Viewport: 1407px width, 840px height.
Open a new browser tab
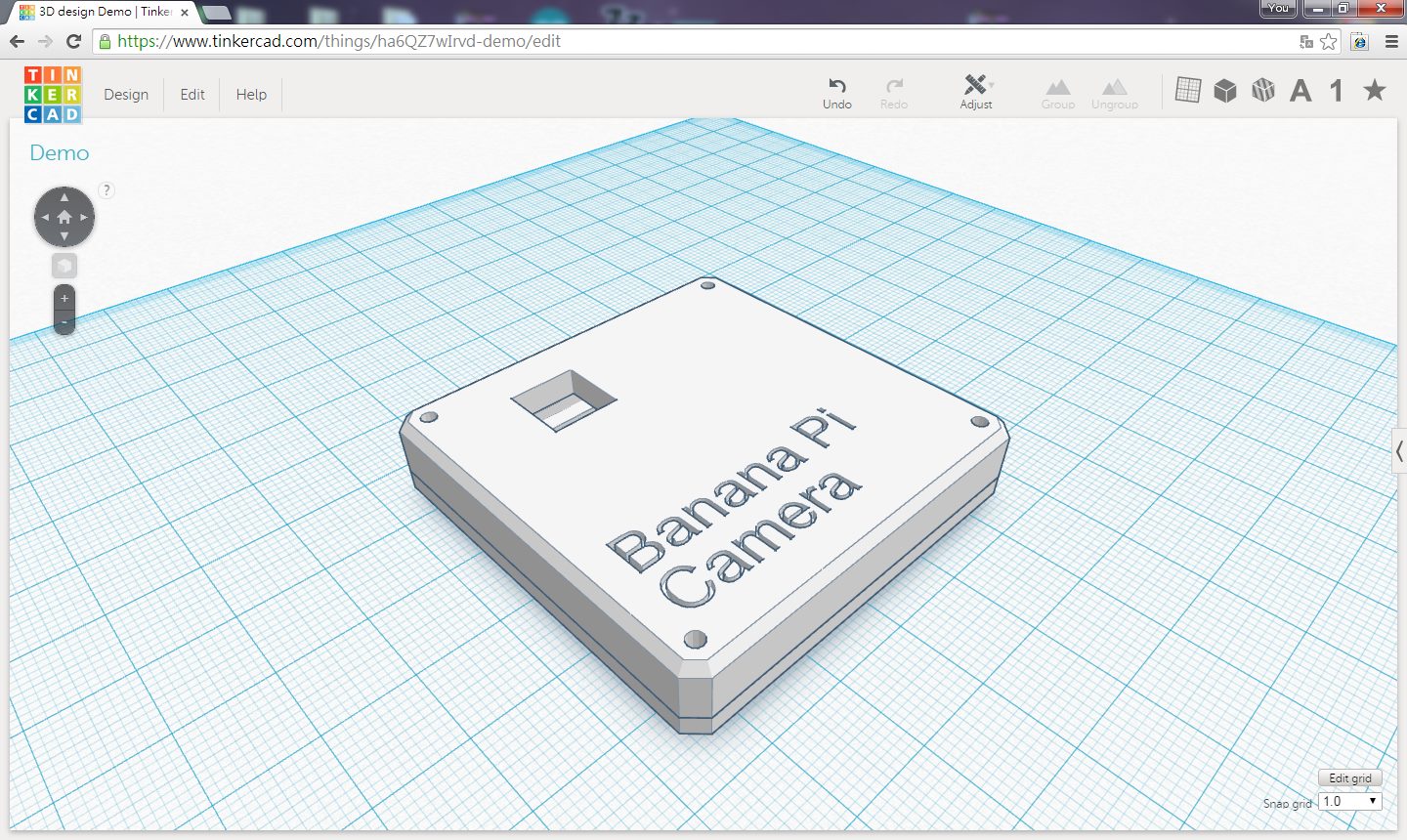click(x=216, y=13)
